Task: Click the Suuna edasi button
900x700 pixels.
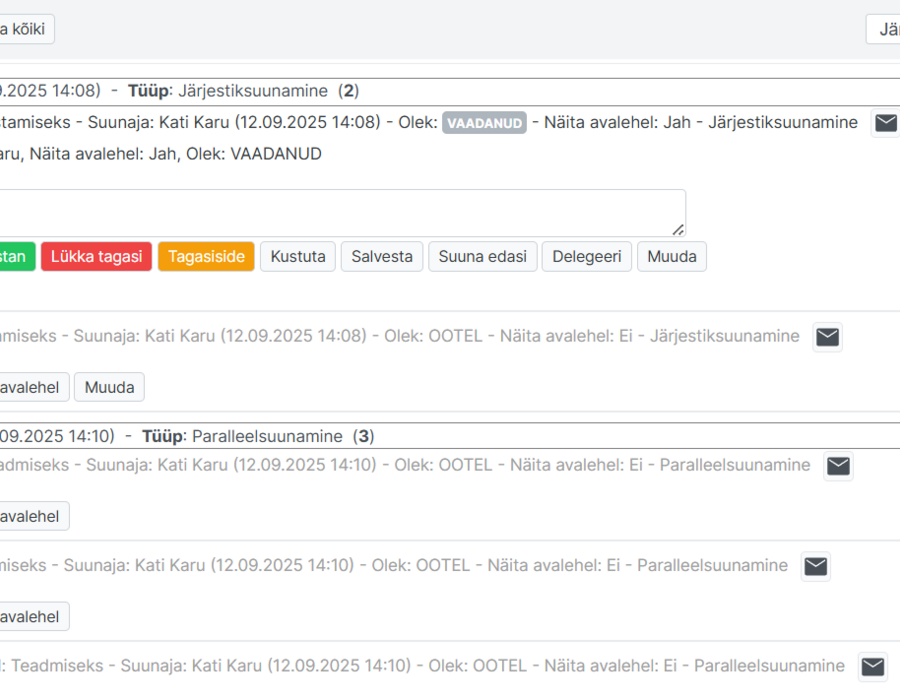Action: point(483,256)
